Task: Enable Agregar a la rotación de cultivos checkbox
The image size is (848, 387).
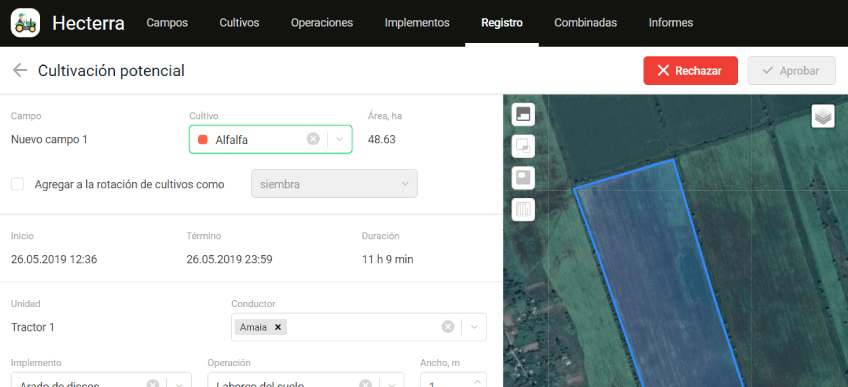Action: (x=18, y=184)
